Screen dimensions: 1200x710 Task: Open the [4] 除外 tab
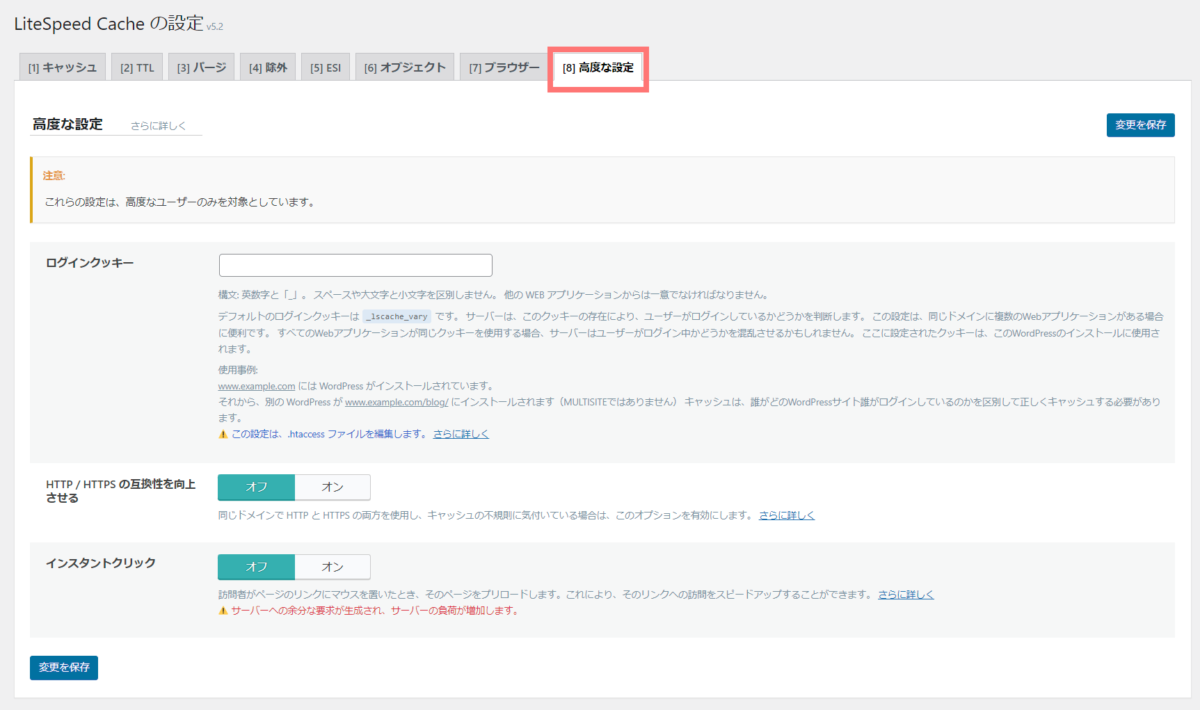267,66
